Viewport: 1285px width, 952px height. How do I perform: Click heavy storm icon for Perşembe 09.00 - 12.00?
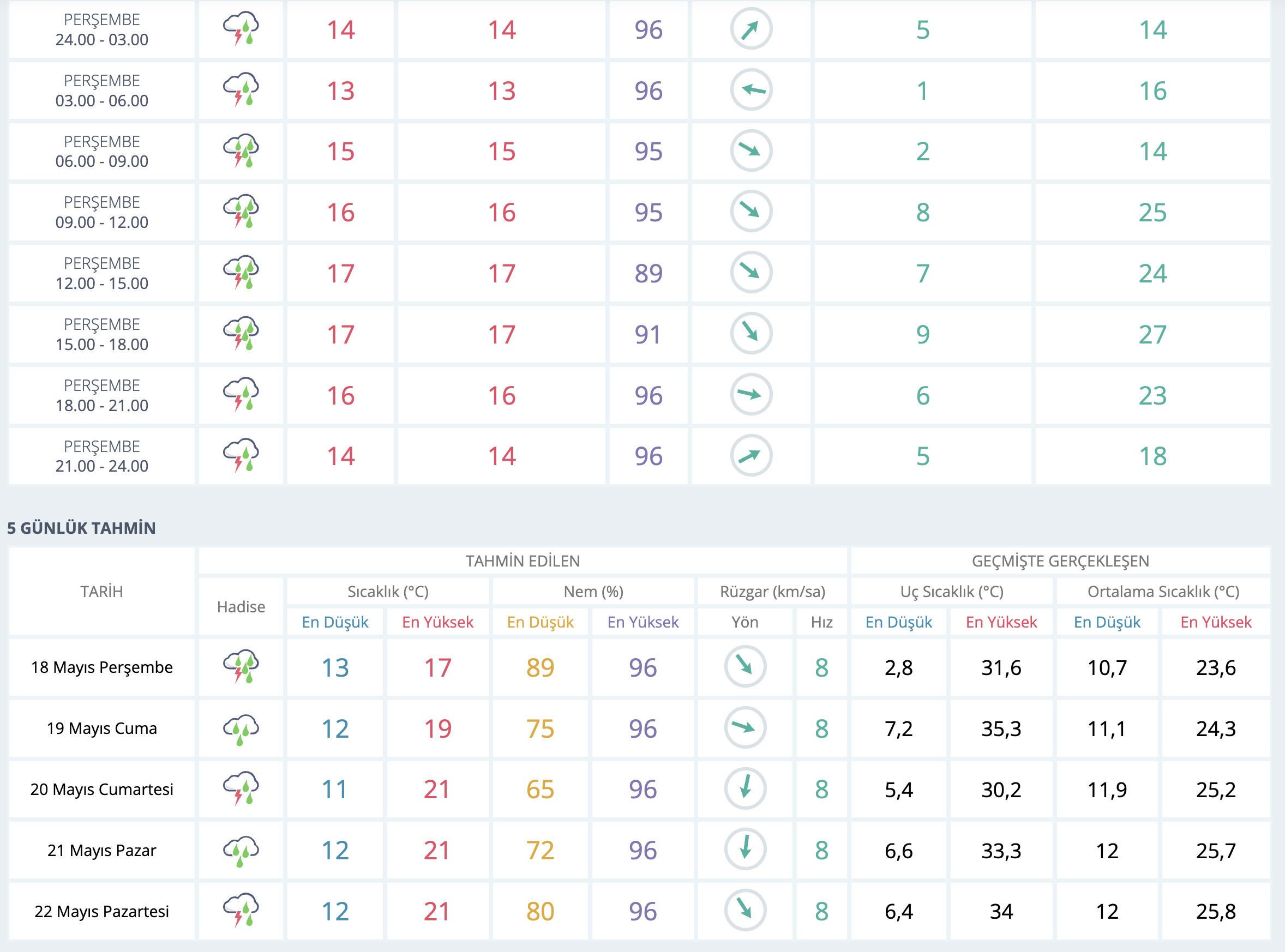point(241,212)
